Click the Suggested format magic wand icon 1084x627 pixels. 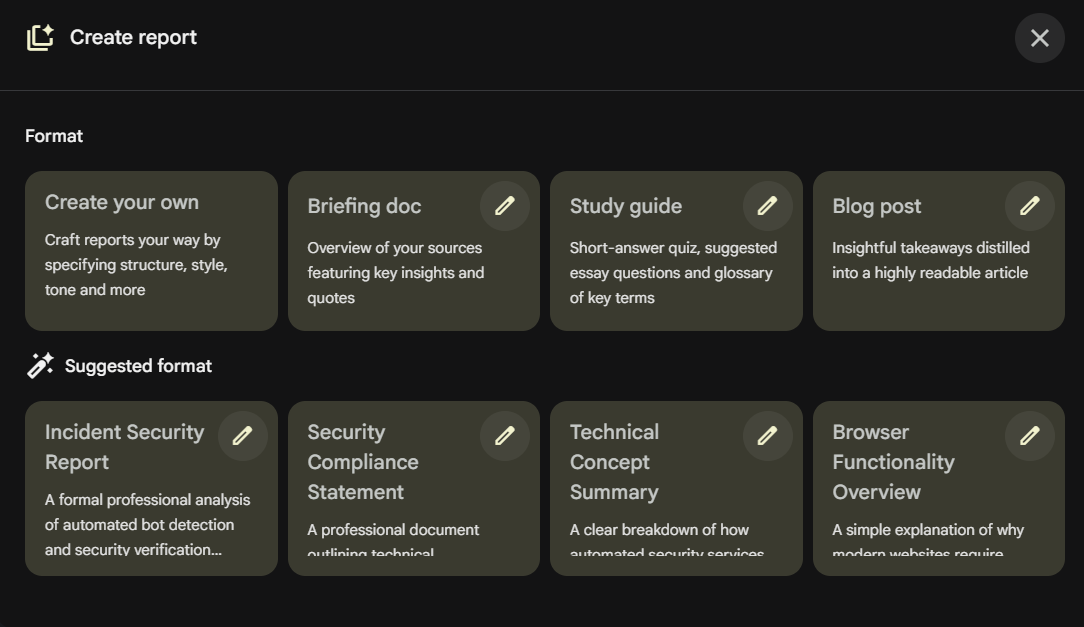[40, 366]
